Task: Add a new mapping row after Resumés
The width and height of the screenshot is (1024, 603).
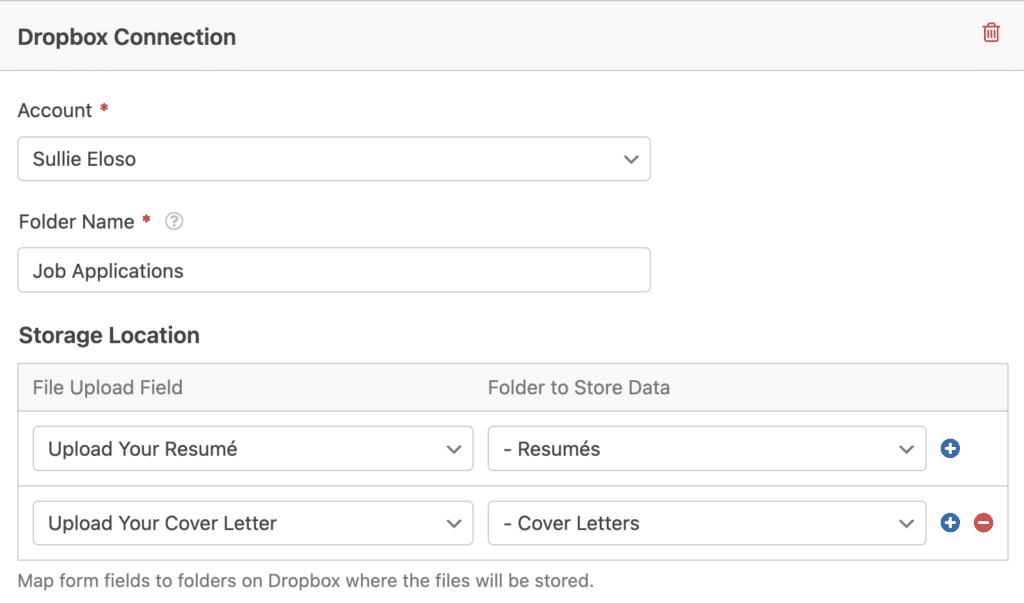Action: pos(949,448)
